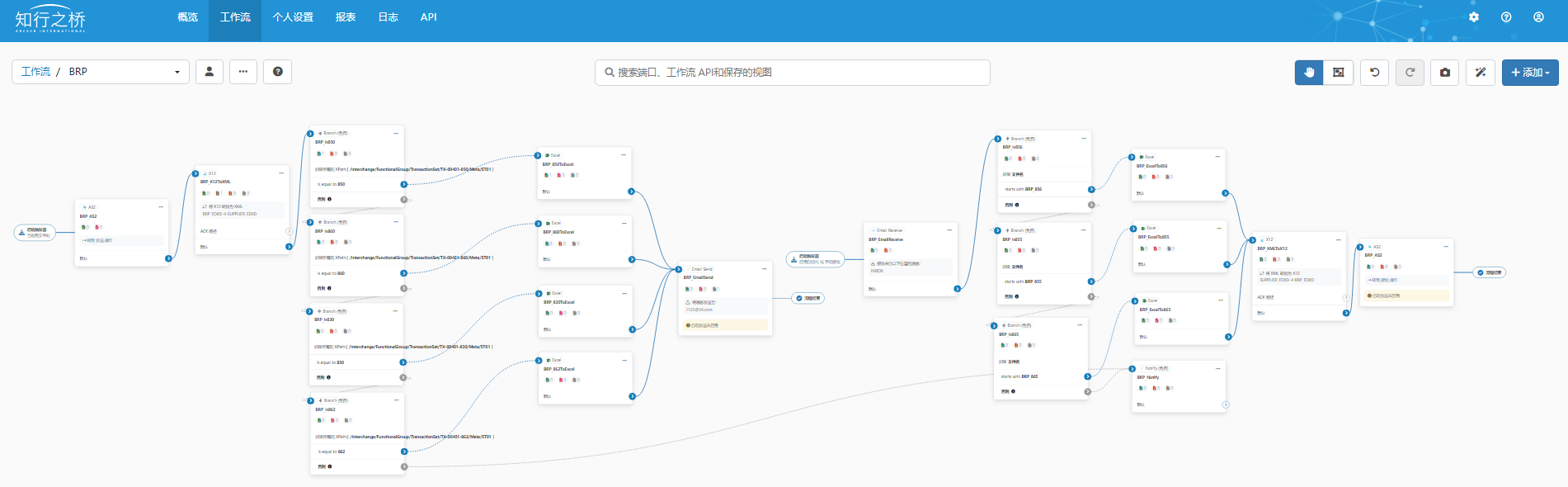Image resolution: width=1568 pixels, height=487 pixels.
Task: Open the help icon in the top header
Action: point(1506,17)
